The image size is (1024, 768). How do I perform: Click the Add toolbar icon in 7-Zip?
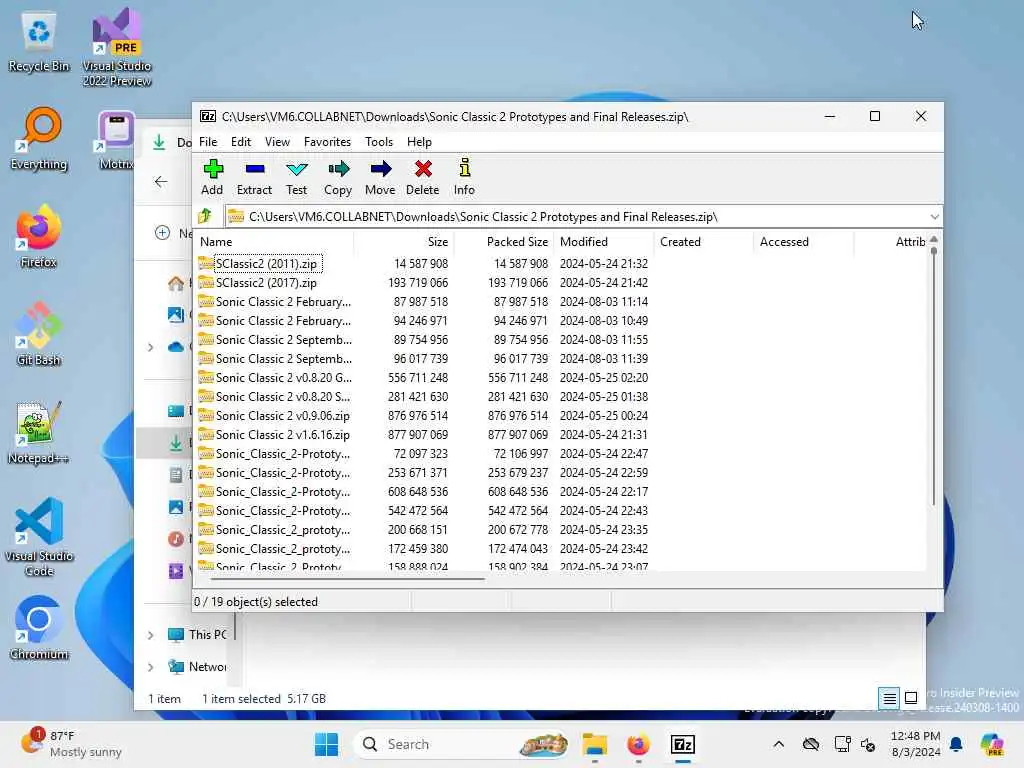(212, 177)
